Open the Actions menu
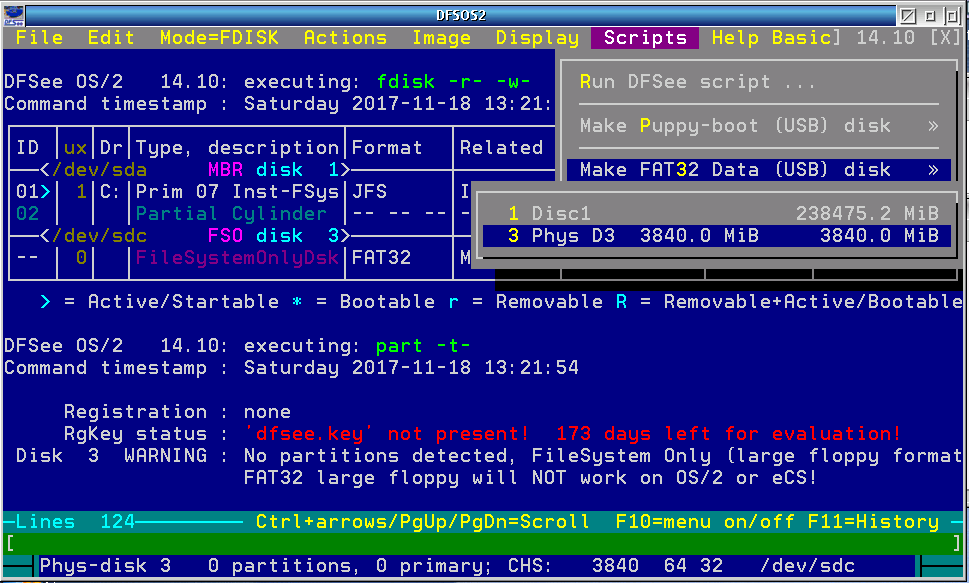 345,38
